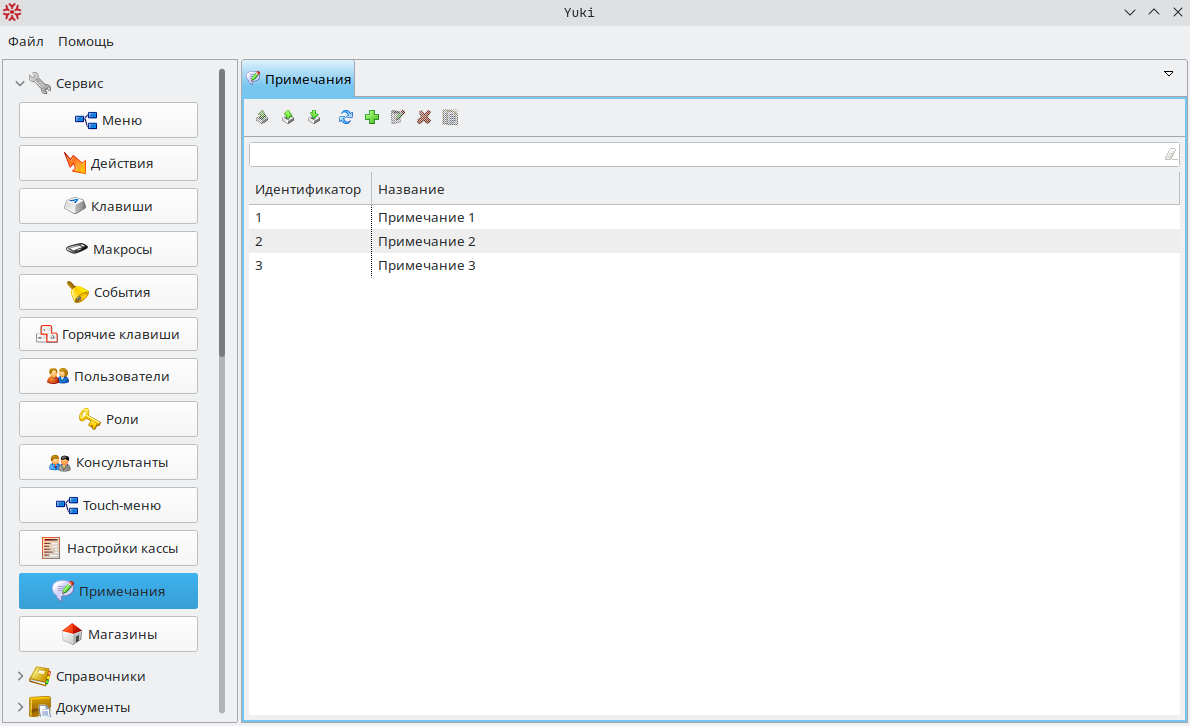This screenshot has width=1190, height=726.
Task: Open the Файл menu
Action: tap(26, 41)
